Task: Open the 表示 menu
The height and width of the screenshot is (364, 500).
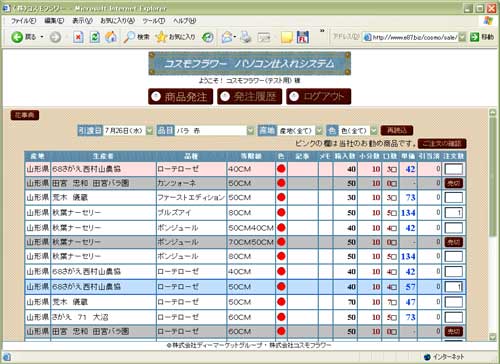Action: click(x=82, y=21)
